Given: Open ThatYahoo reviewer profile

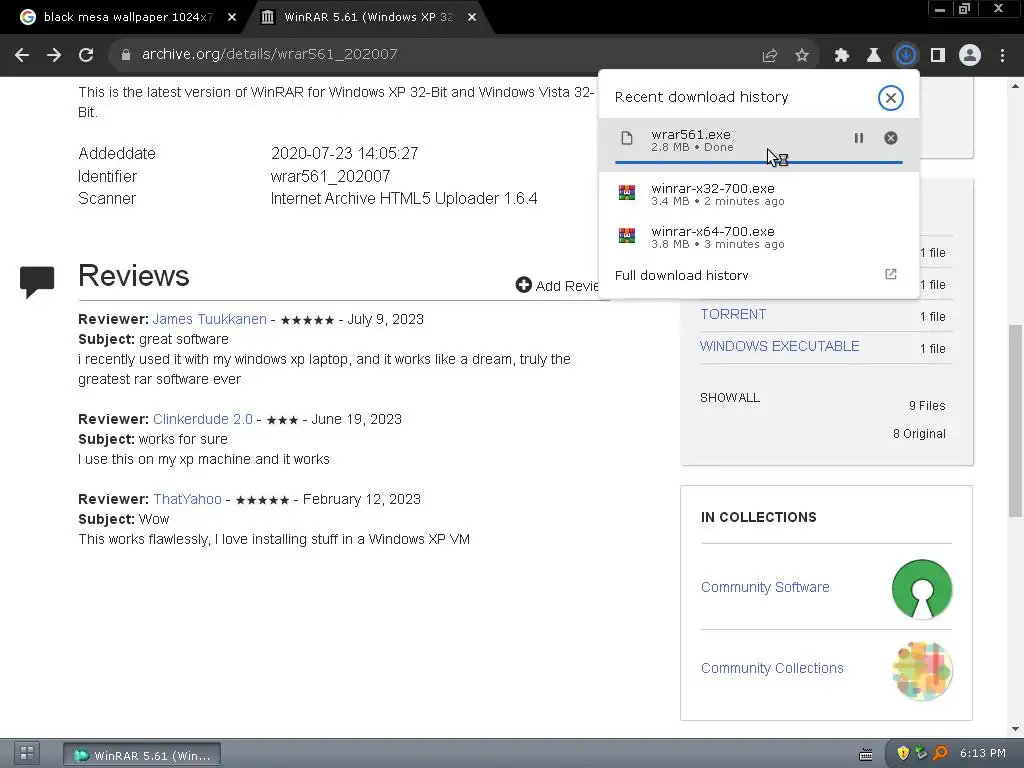Looking at the screenshot, I should click(x=187, y=499).
